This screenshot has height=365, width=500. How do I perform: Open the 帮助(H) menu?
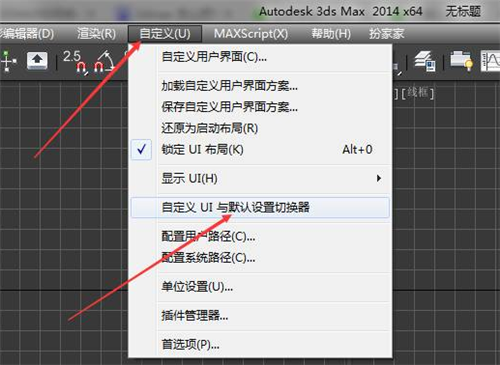click(x=331, y=34)
